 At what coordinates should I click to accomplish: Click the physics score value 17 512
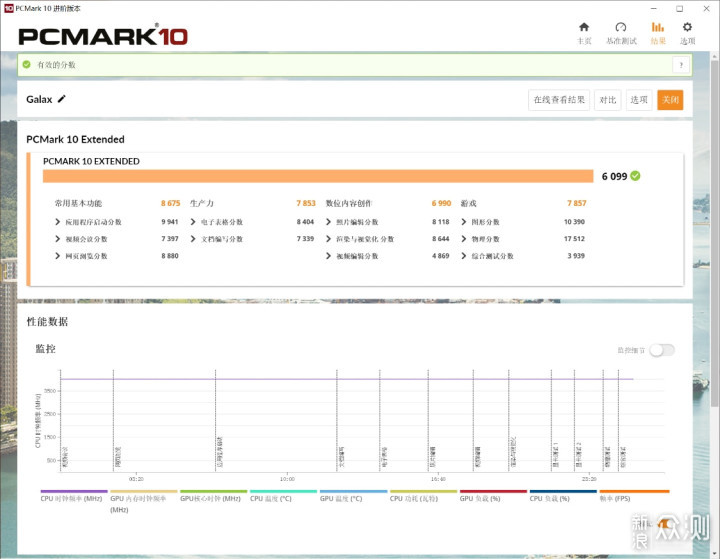click(x=574, y=239)
